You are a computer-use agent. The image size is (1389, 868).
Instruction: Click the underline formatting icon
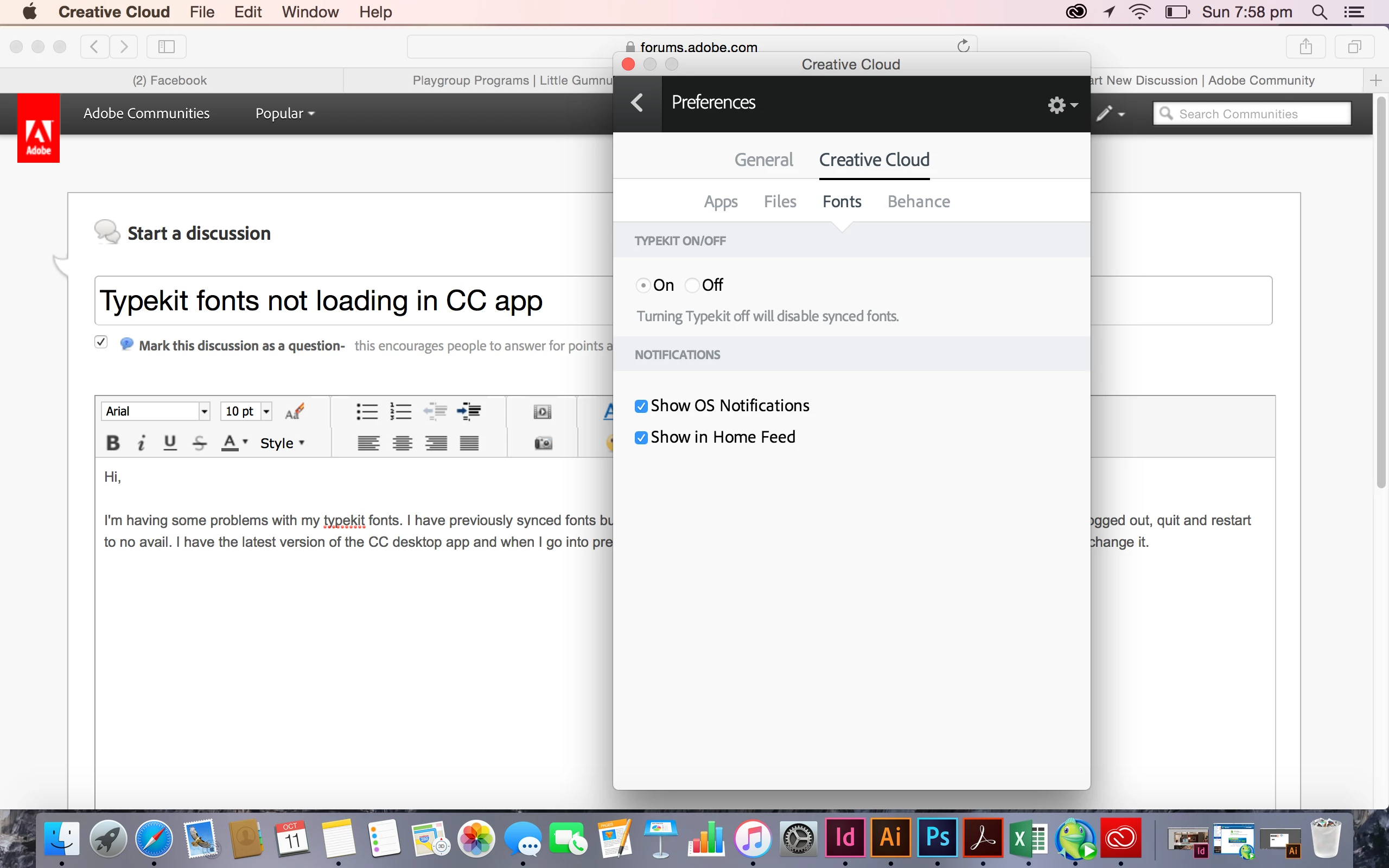170,443
